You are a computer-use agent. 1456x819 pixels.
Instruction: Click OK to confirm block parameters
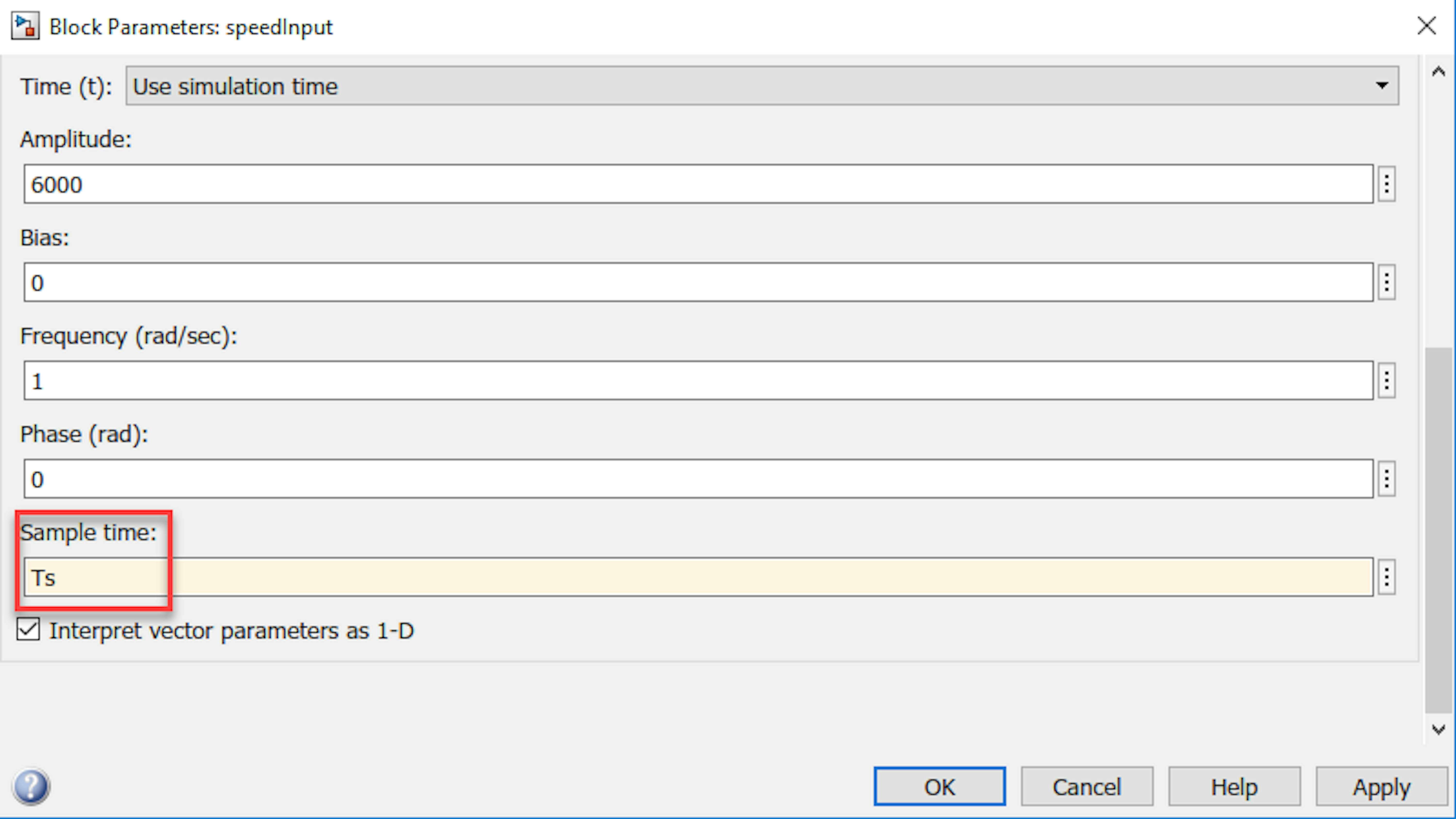(939, 787)
